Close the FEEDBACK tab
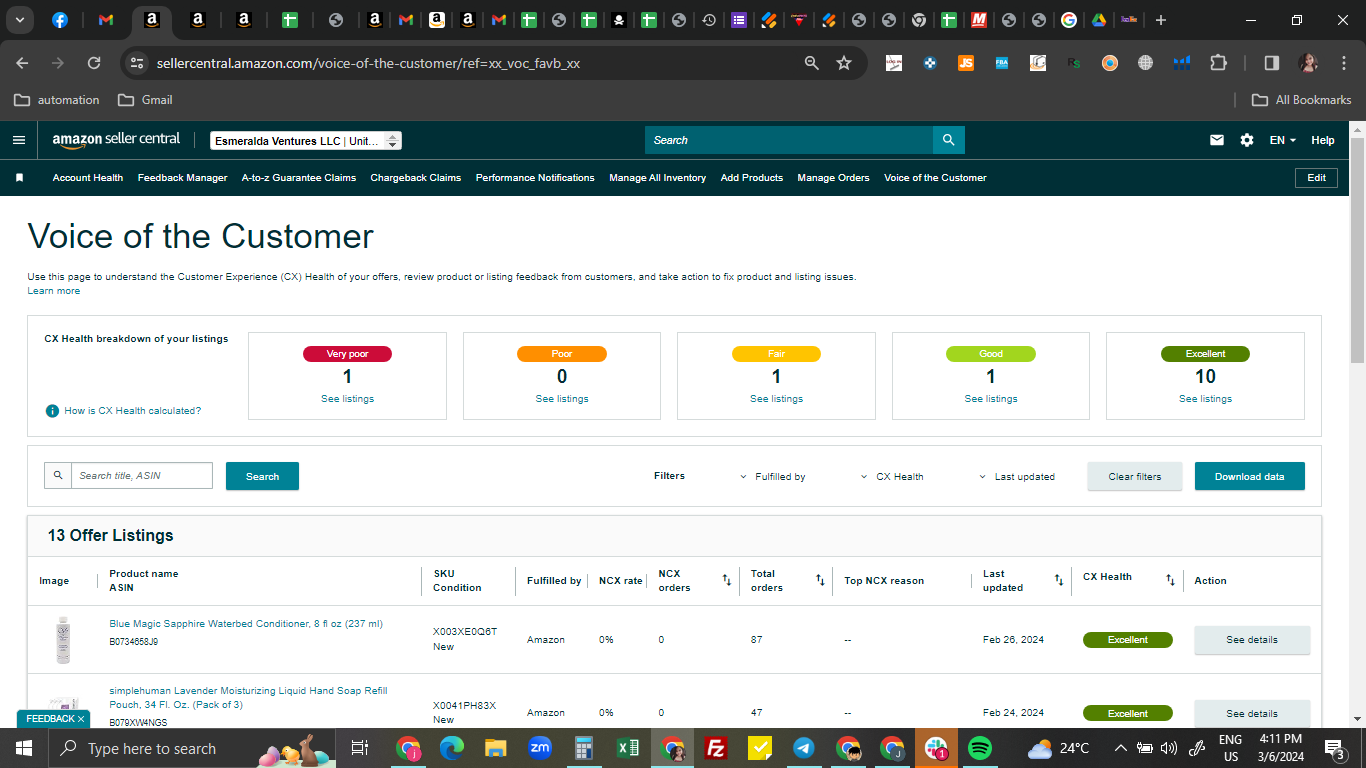1366x768 pixels. pos(81,719)
